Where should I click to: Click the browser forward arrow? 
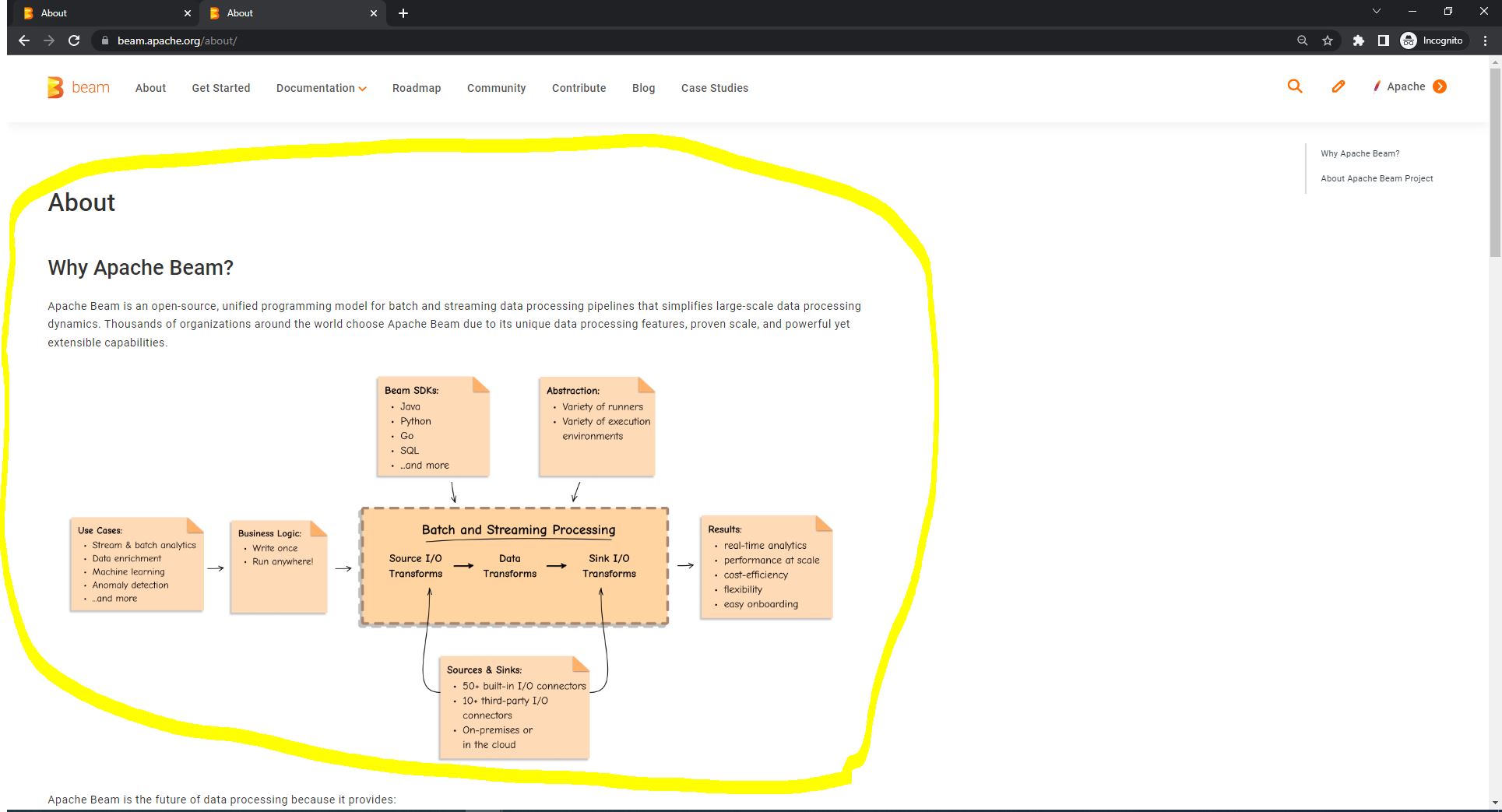point(49,40)
